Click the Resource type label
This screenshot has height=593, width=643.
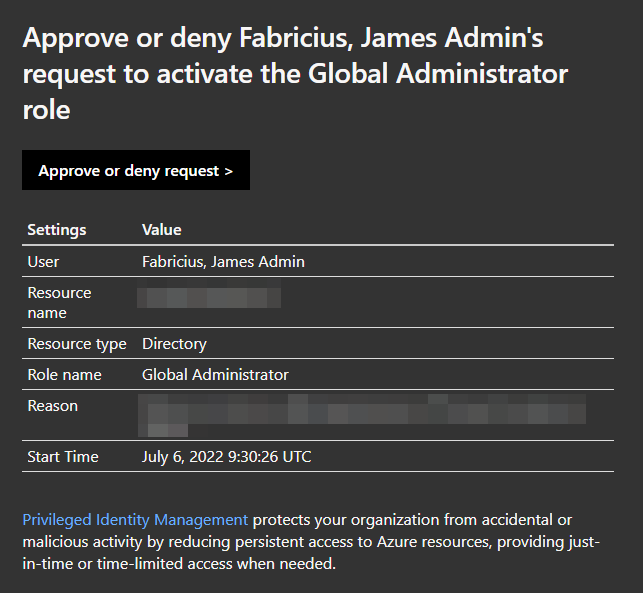pyautogui.click(x=77, y=344)
